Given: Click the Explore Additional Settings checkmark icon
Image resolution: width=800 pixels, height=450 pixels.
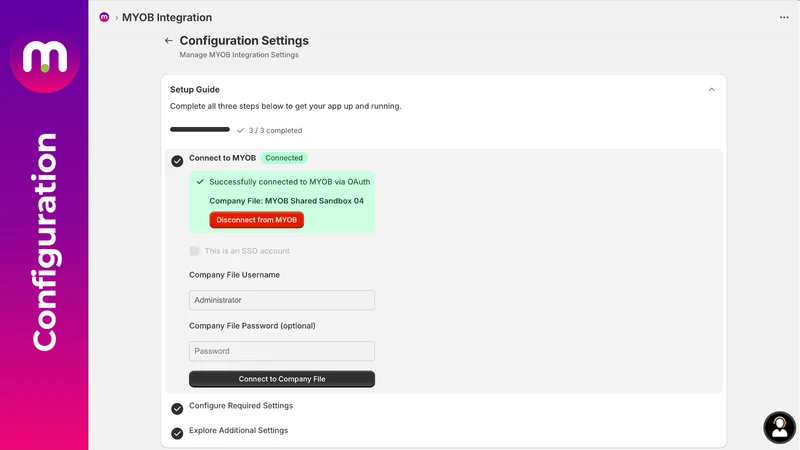Looking at the screenshot, I should [x=177, y=433].
